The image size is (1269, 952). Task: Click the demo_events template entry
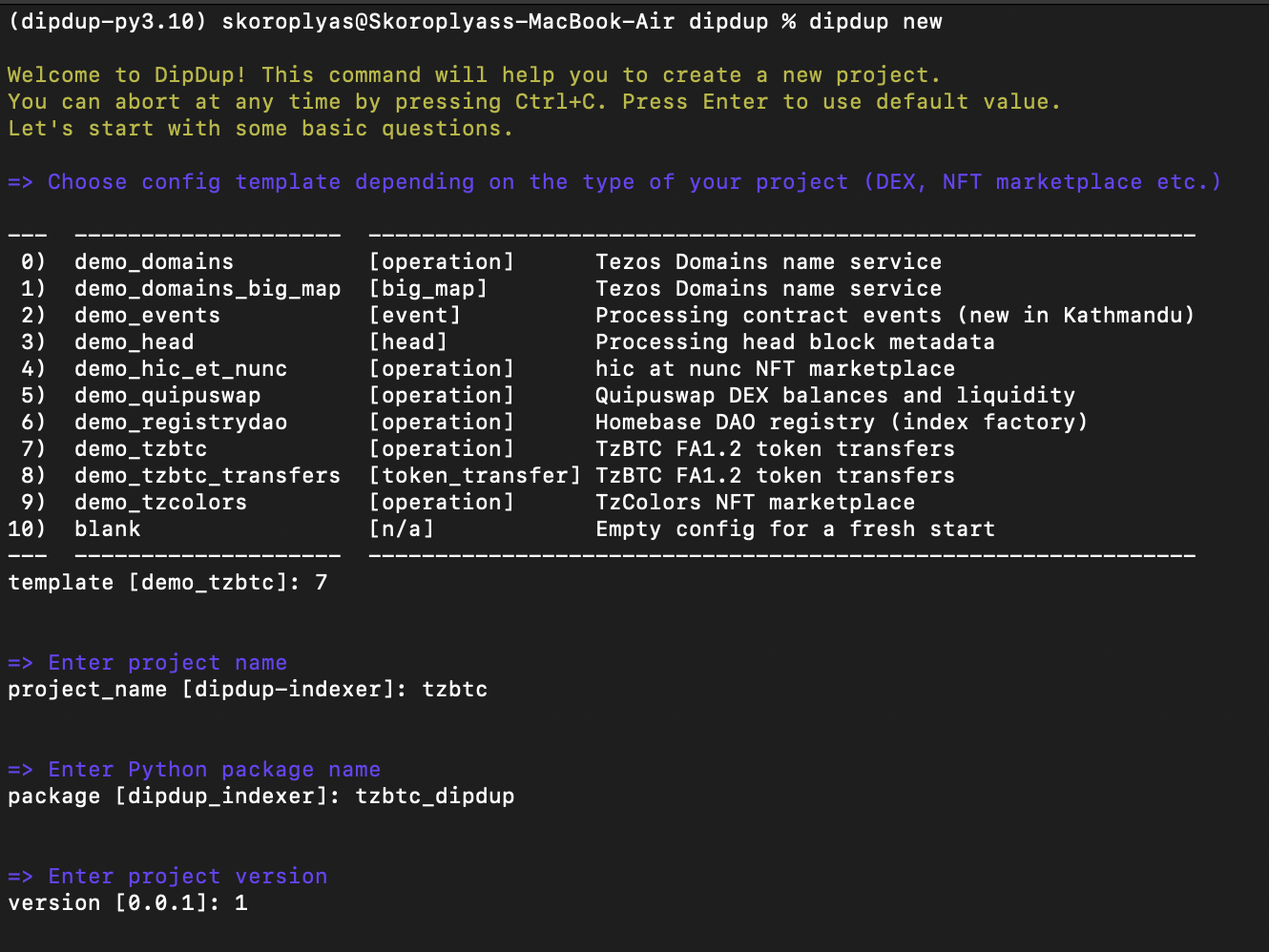pos(147,316)
